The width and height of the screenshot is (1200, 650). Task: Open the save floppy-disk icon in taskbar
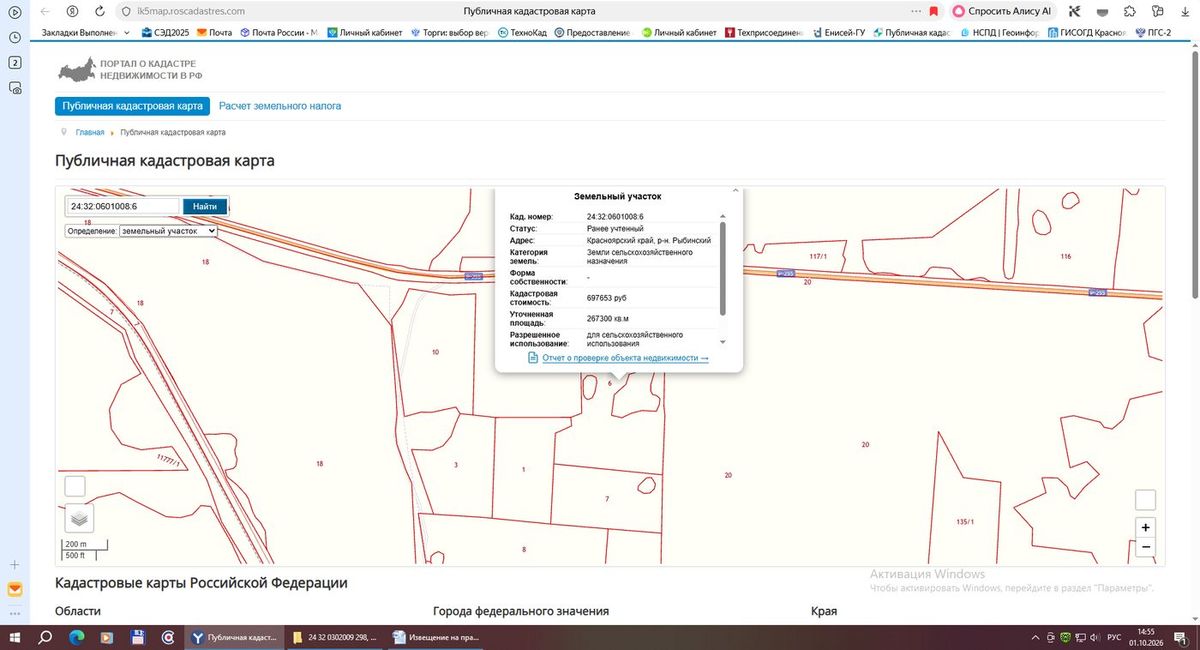[138, 637]
